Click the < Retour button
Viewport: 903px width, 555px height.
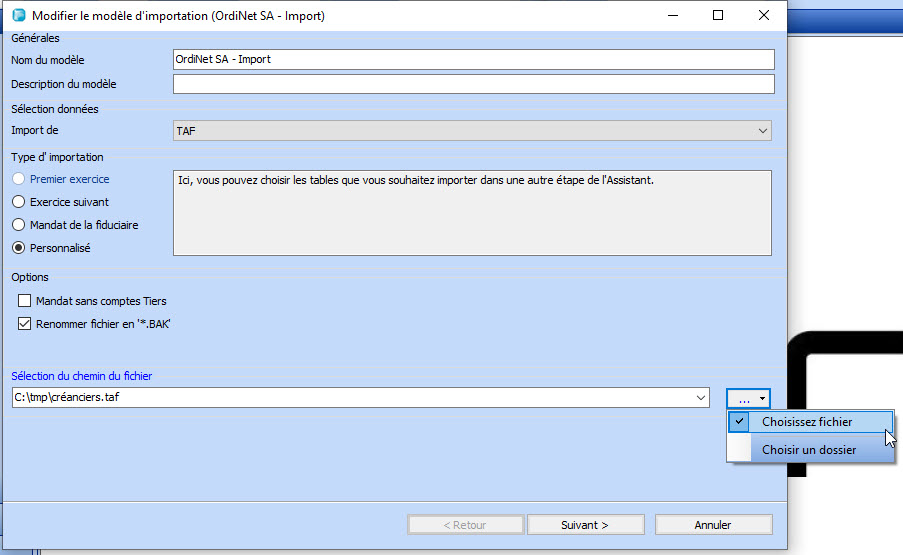click(465, 525)
